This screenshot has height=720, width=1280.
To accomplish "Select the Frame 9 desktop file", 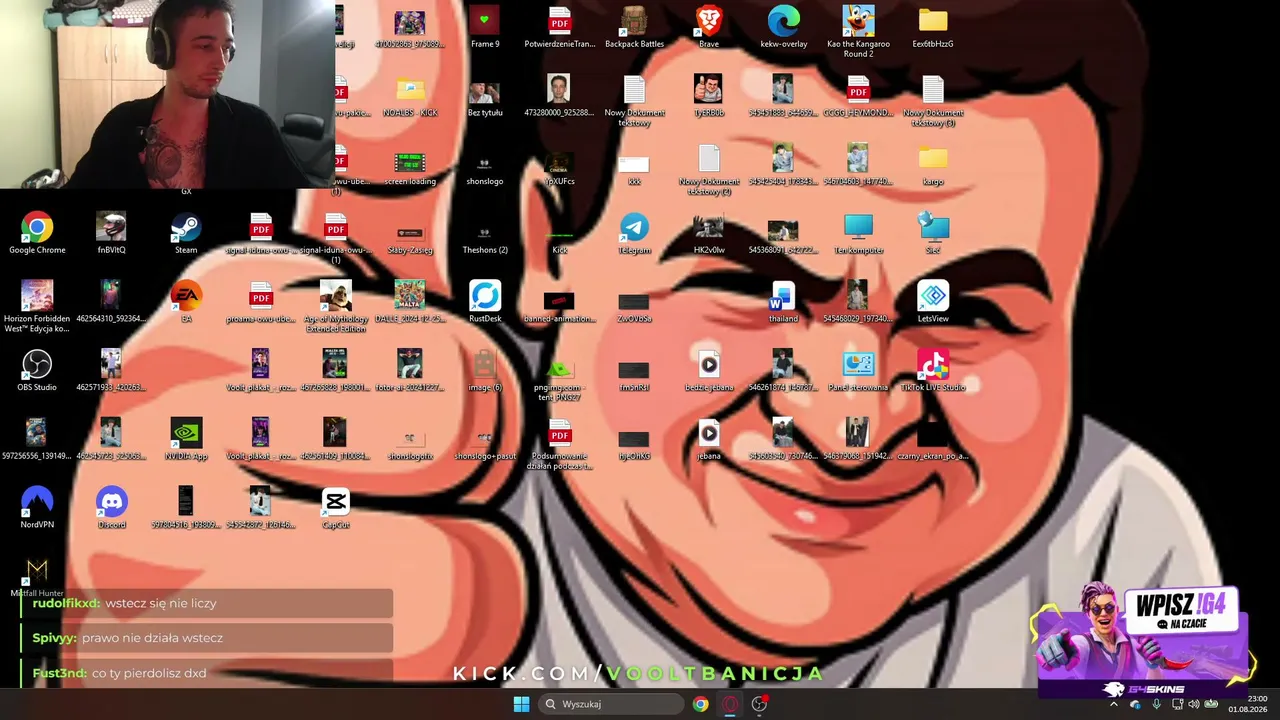I will [x=485, y=27].
